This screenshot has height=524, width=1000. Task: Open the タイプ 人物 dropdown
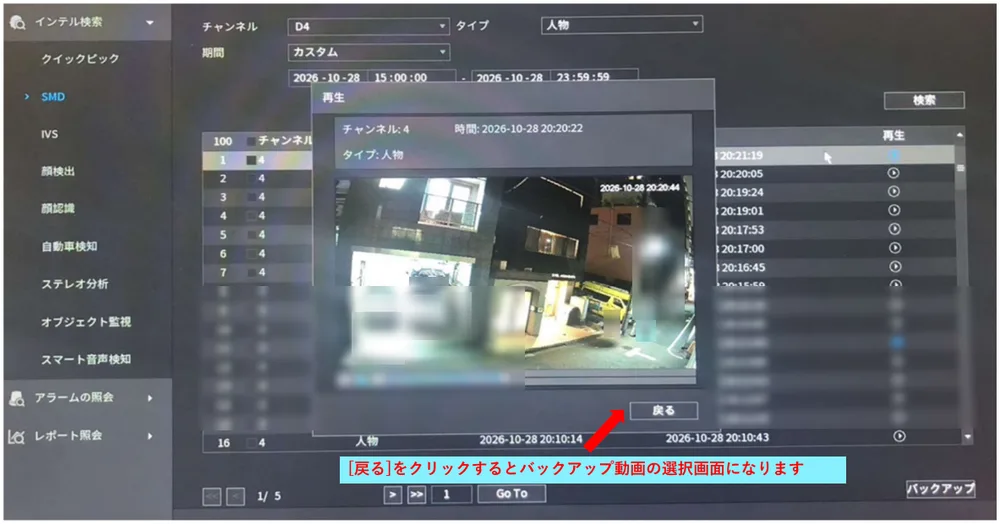click(622, 25)
